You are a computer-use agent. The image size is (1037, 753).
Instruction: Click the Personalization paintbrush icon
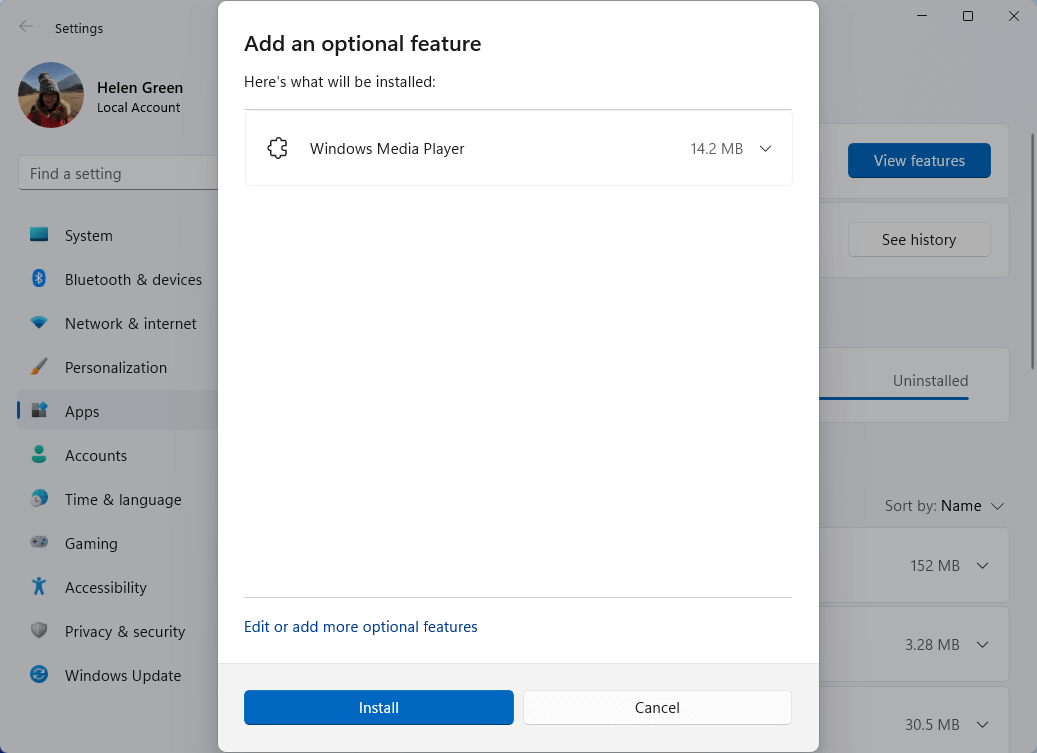tap(39, 366)
